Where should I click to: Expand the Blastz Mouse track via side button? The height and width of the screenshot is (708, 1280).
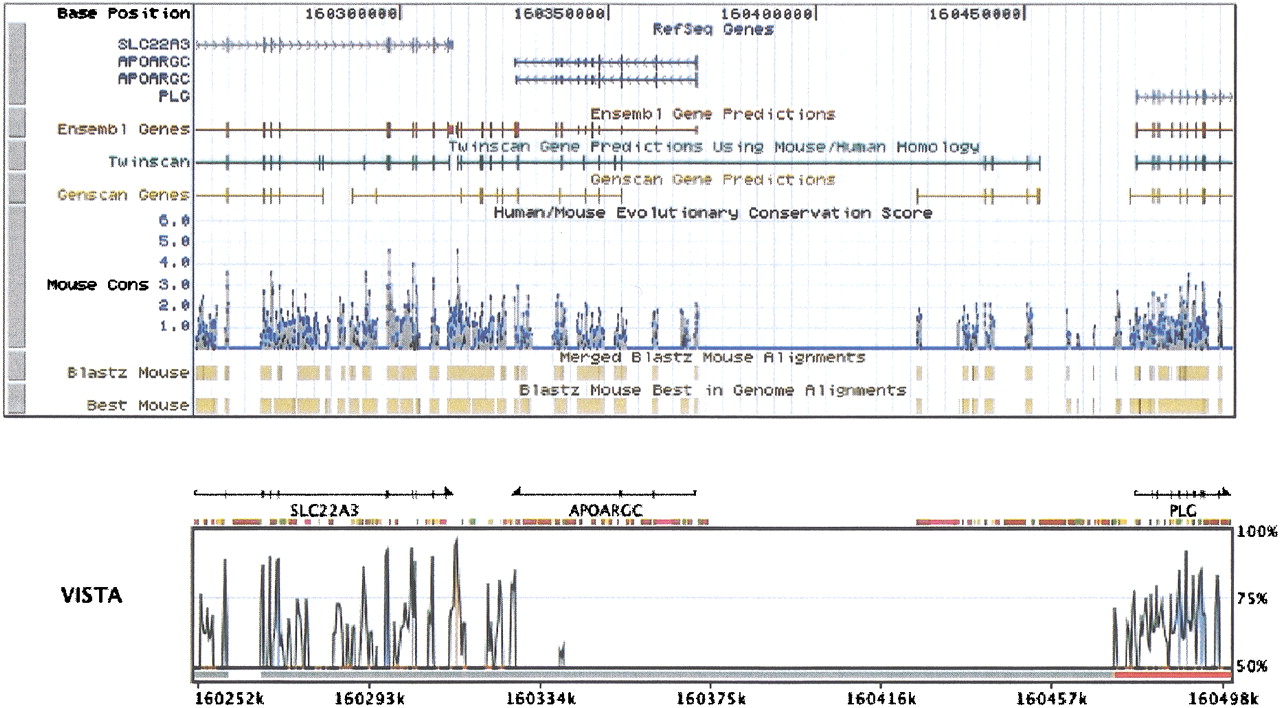[x=16, y=370]
